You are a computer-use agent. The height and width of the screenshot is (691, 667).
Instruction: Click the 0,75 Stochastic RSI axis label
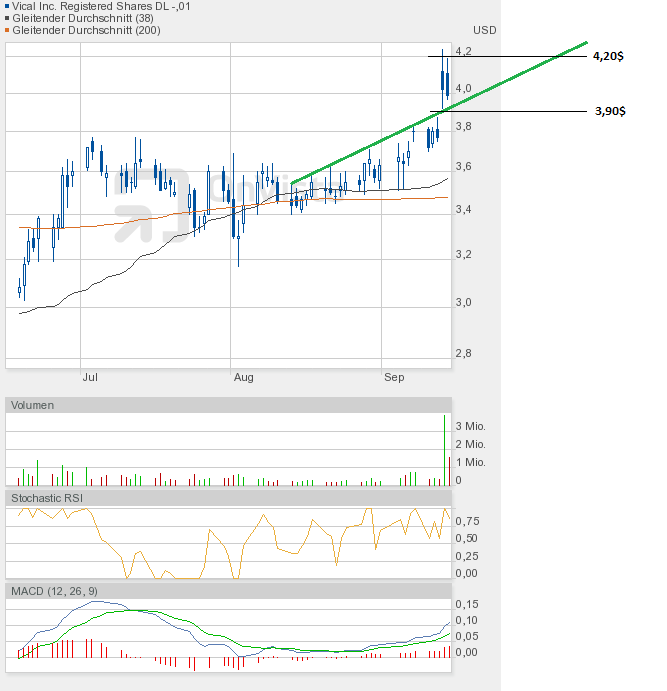tap(466, 521)
